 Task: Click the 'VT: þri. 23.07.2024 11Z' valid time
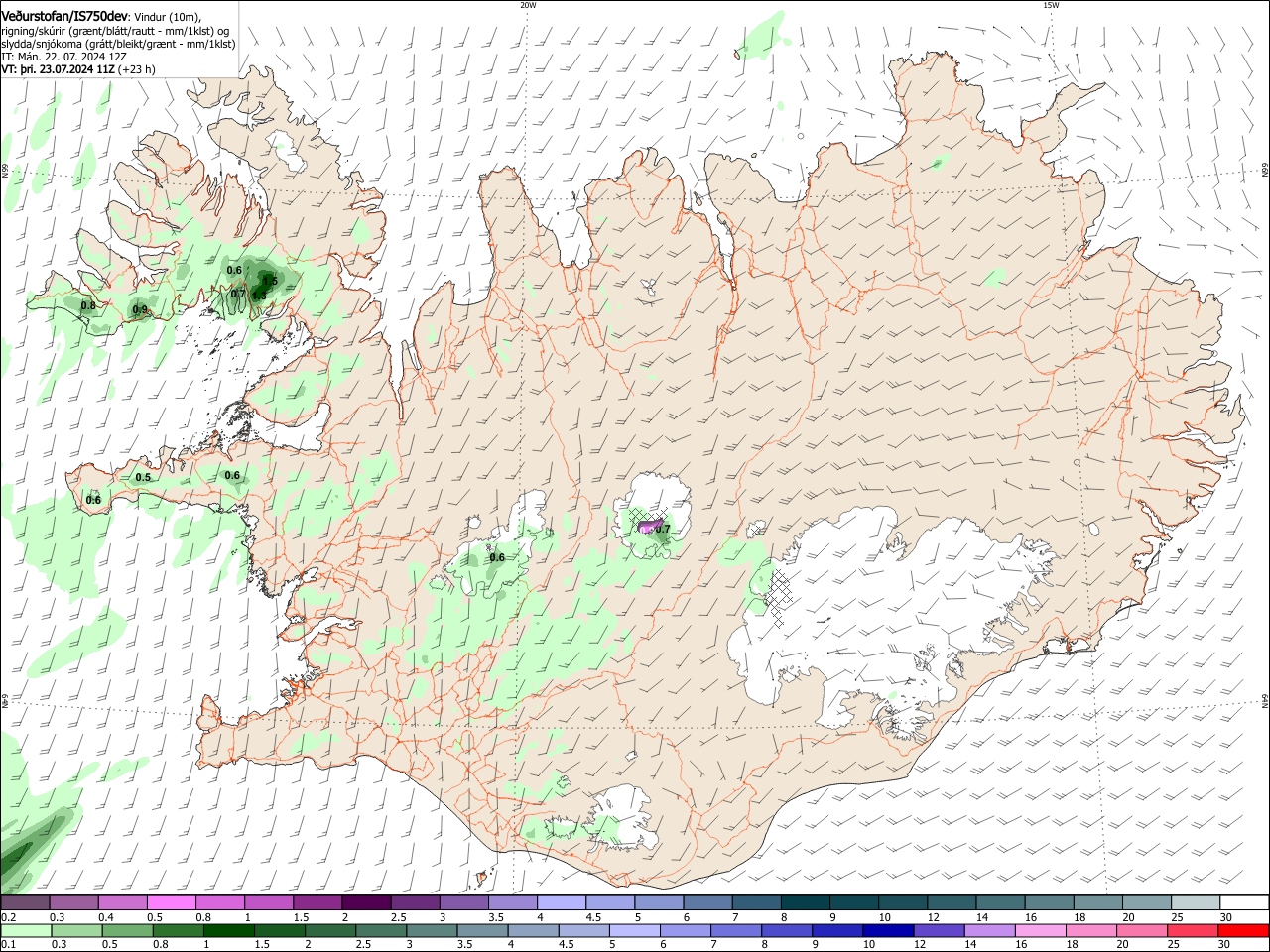click(x=58, y=69)
